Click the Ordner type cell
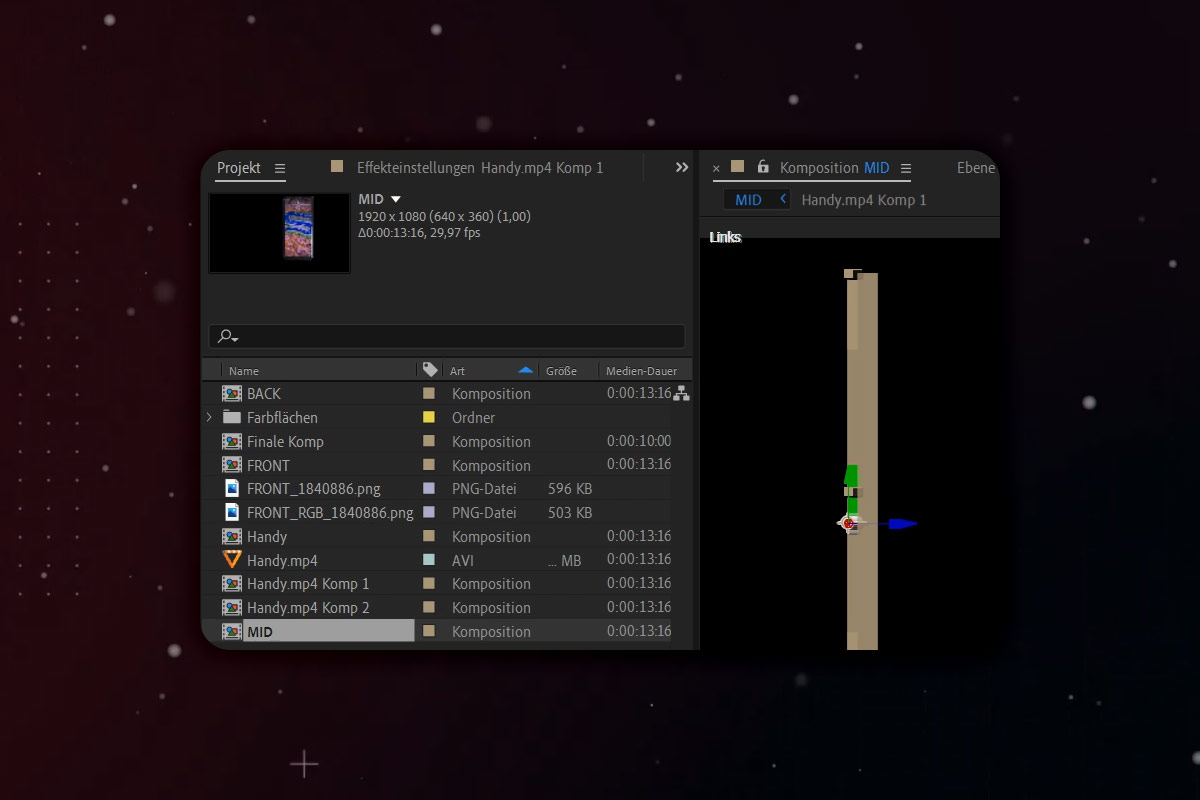The width and height of the screenshot is (1200, 800). pos(474,418)
